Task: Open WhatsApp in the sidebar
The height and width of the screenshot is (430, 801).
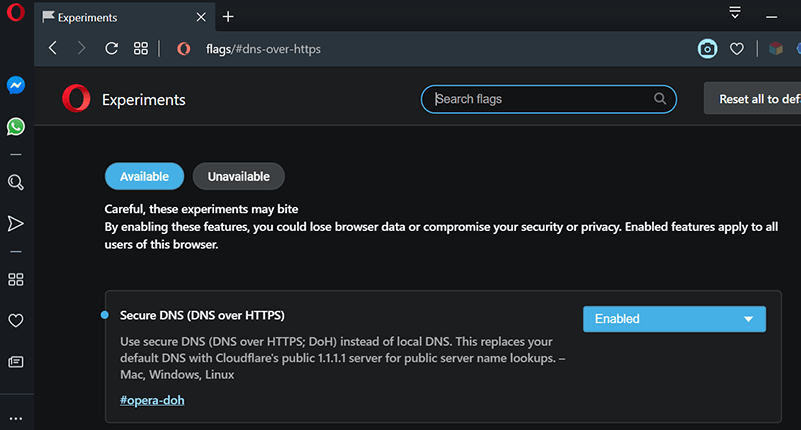Action: [16, 127]
